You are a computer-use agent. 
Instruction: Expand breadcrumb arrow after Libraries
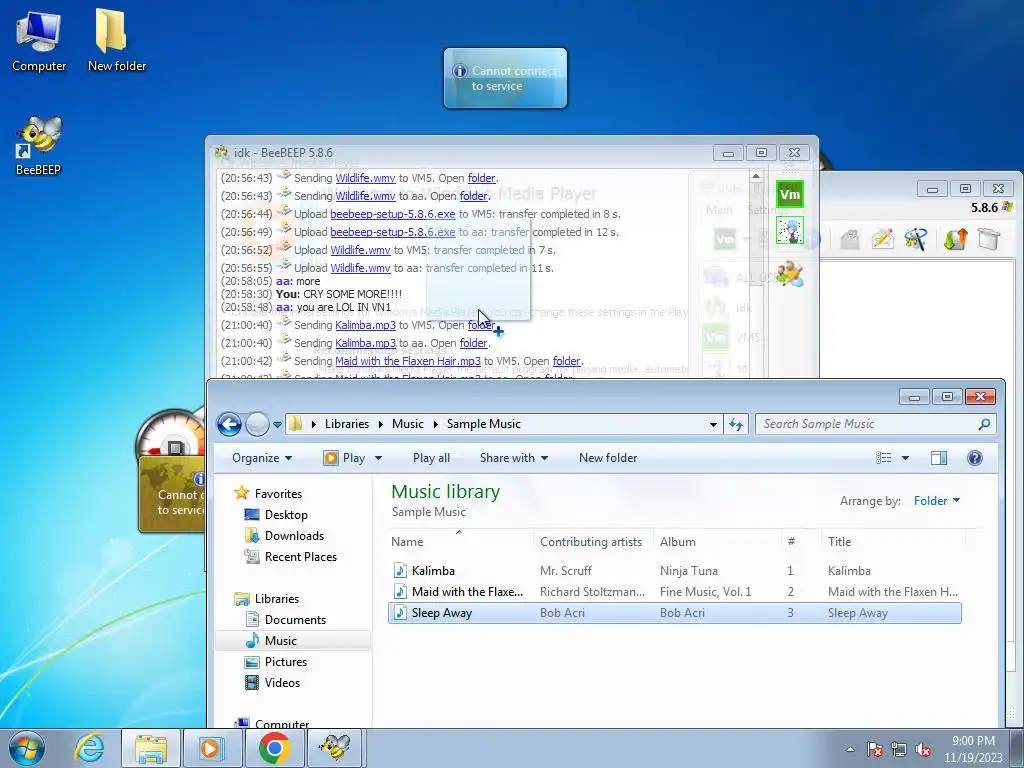(x=381, y=424)
